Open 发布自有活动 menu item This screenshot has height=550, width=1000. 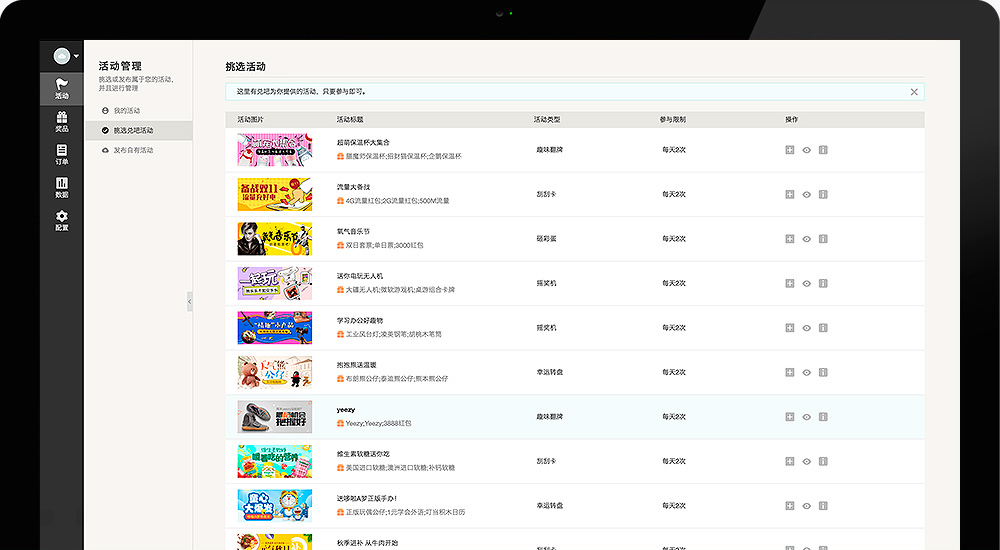(x=133, y=150)
